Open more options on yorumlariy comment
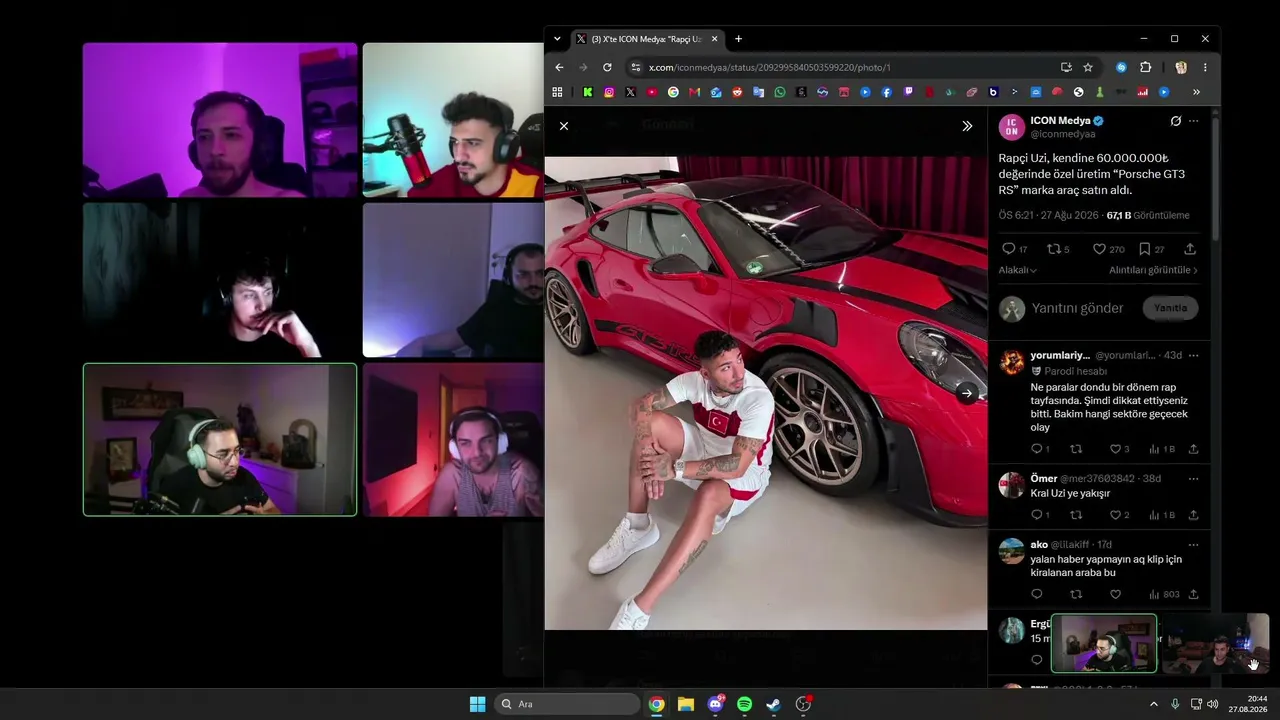 coord(1193,355)
